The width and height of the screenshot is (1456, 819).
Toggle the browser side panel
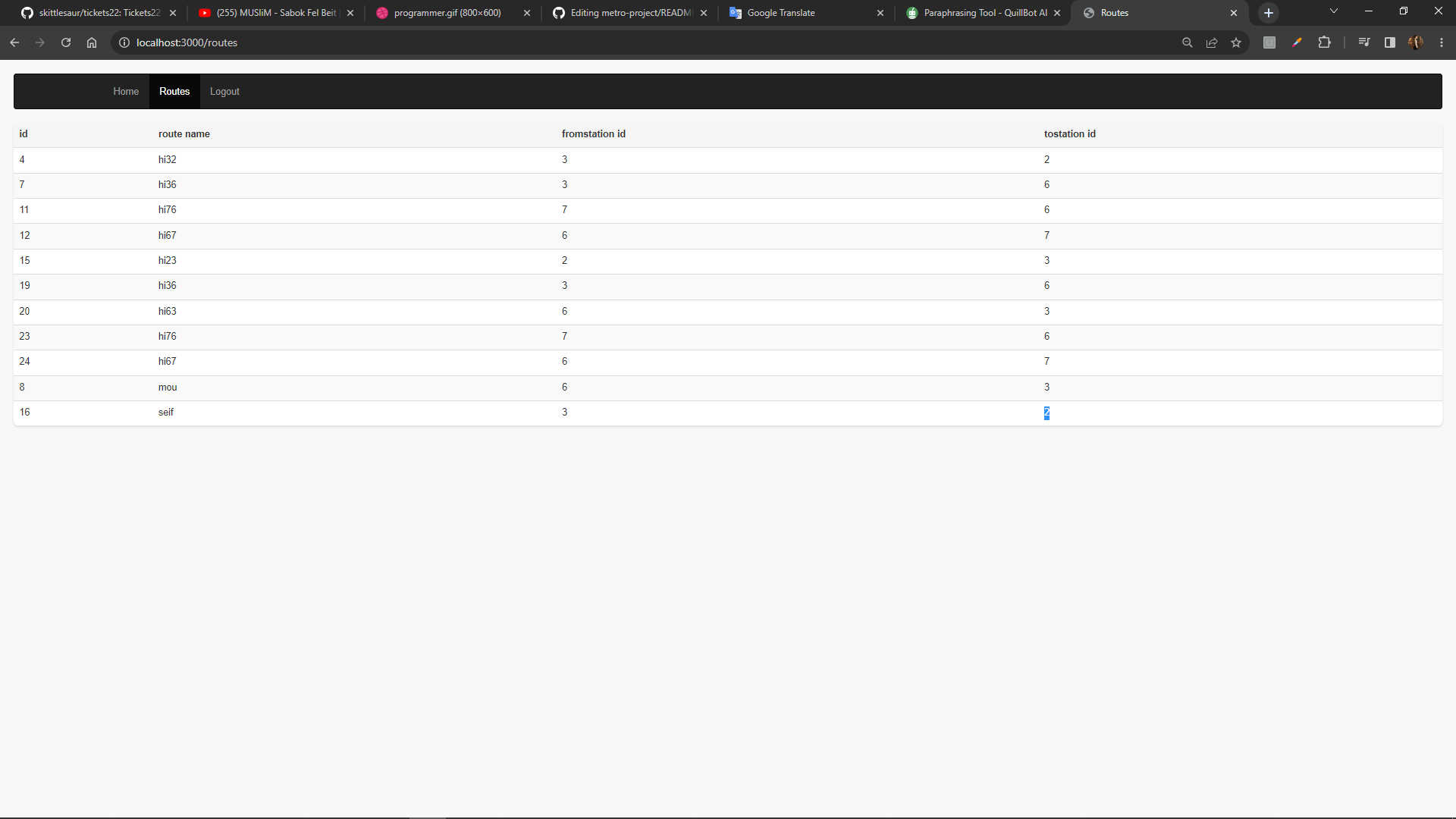[x=1389, y=42]
